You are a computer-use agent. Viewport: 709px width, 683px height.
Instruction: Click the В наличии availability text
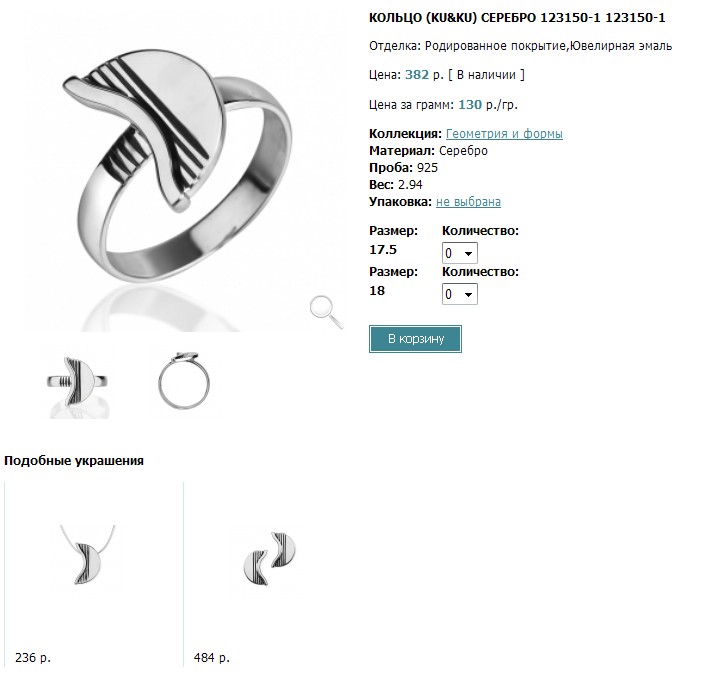[486, 75]
